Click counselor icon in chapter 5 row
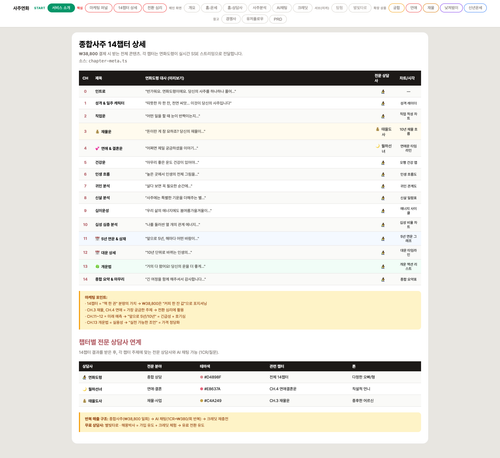This screenshot has width=500, height=458. [x=383, y=162]
